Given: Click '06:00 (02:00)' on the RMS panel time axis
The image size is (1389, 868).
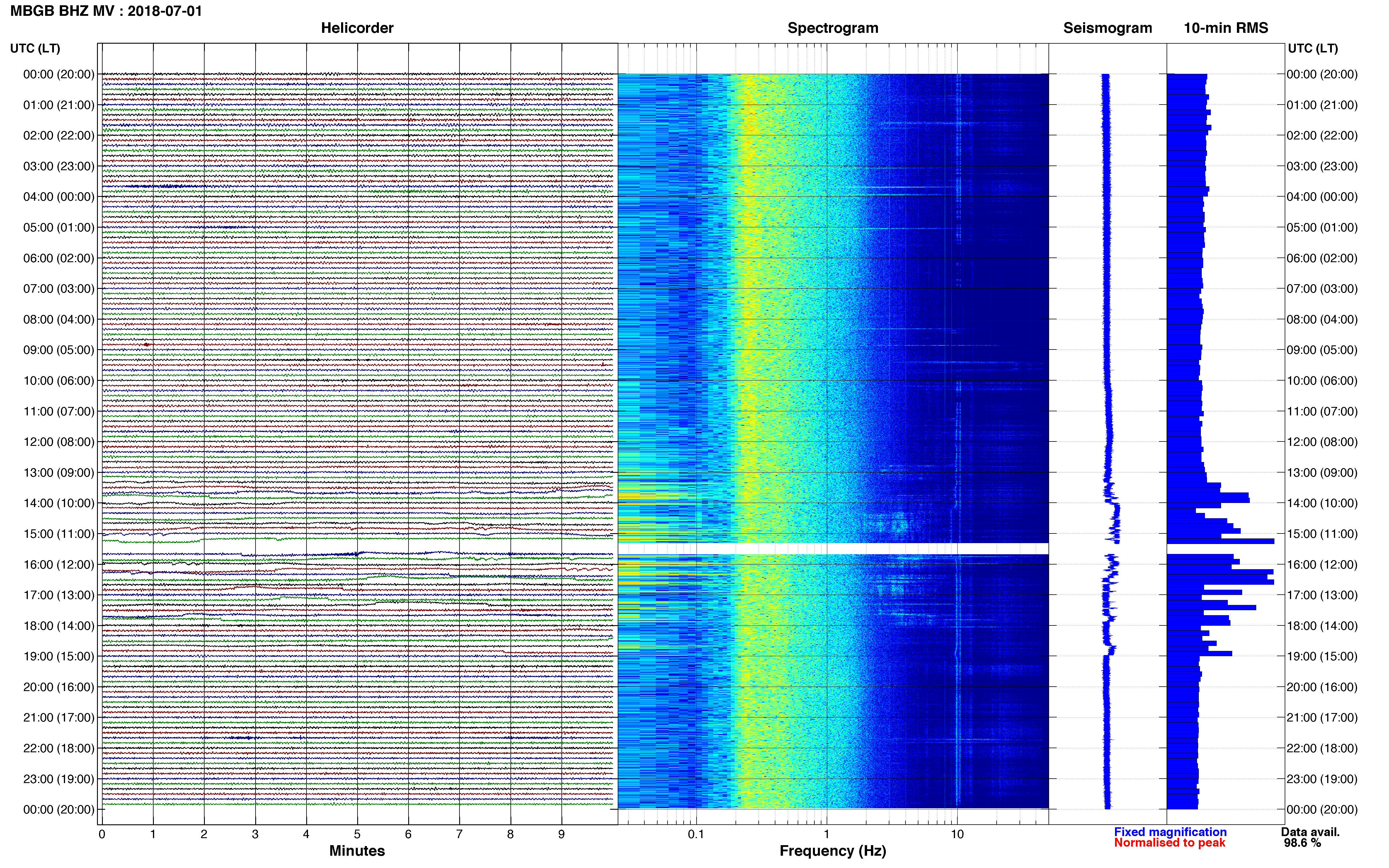Looking at the screenshot, I should 1322,258.
